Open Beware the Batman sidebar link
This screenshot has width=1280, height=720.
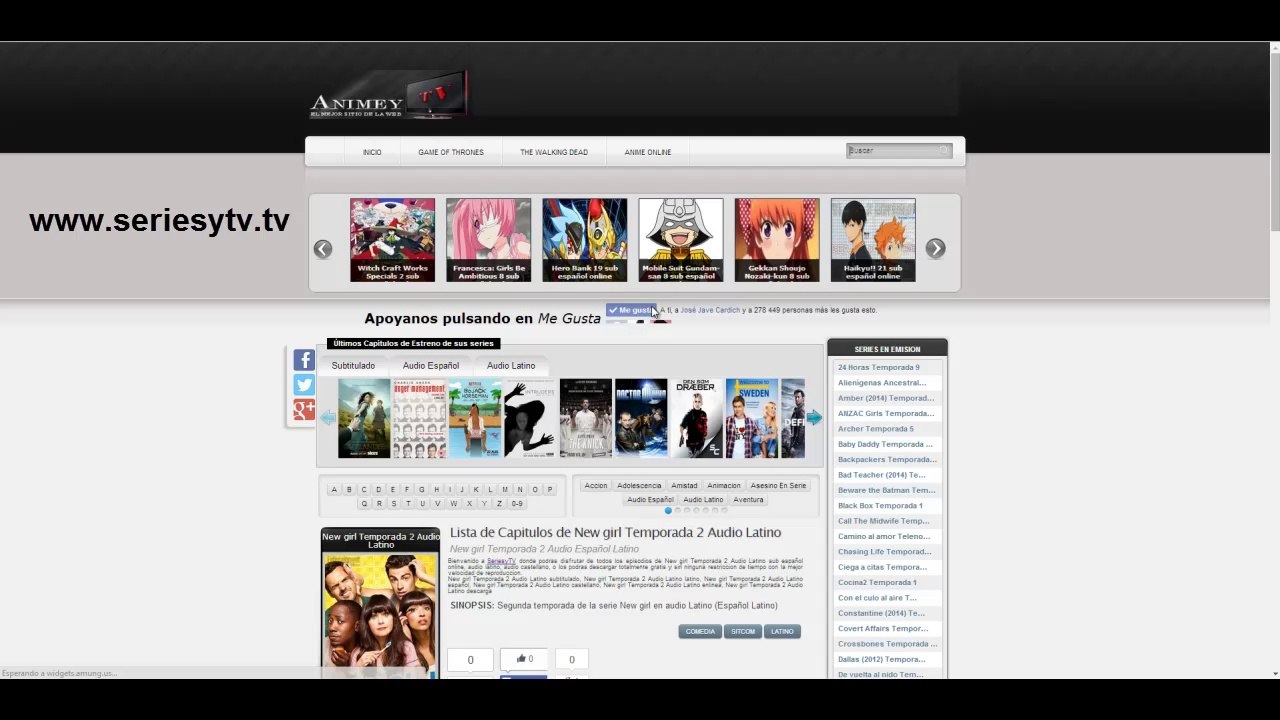[x=886, y=490]
